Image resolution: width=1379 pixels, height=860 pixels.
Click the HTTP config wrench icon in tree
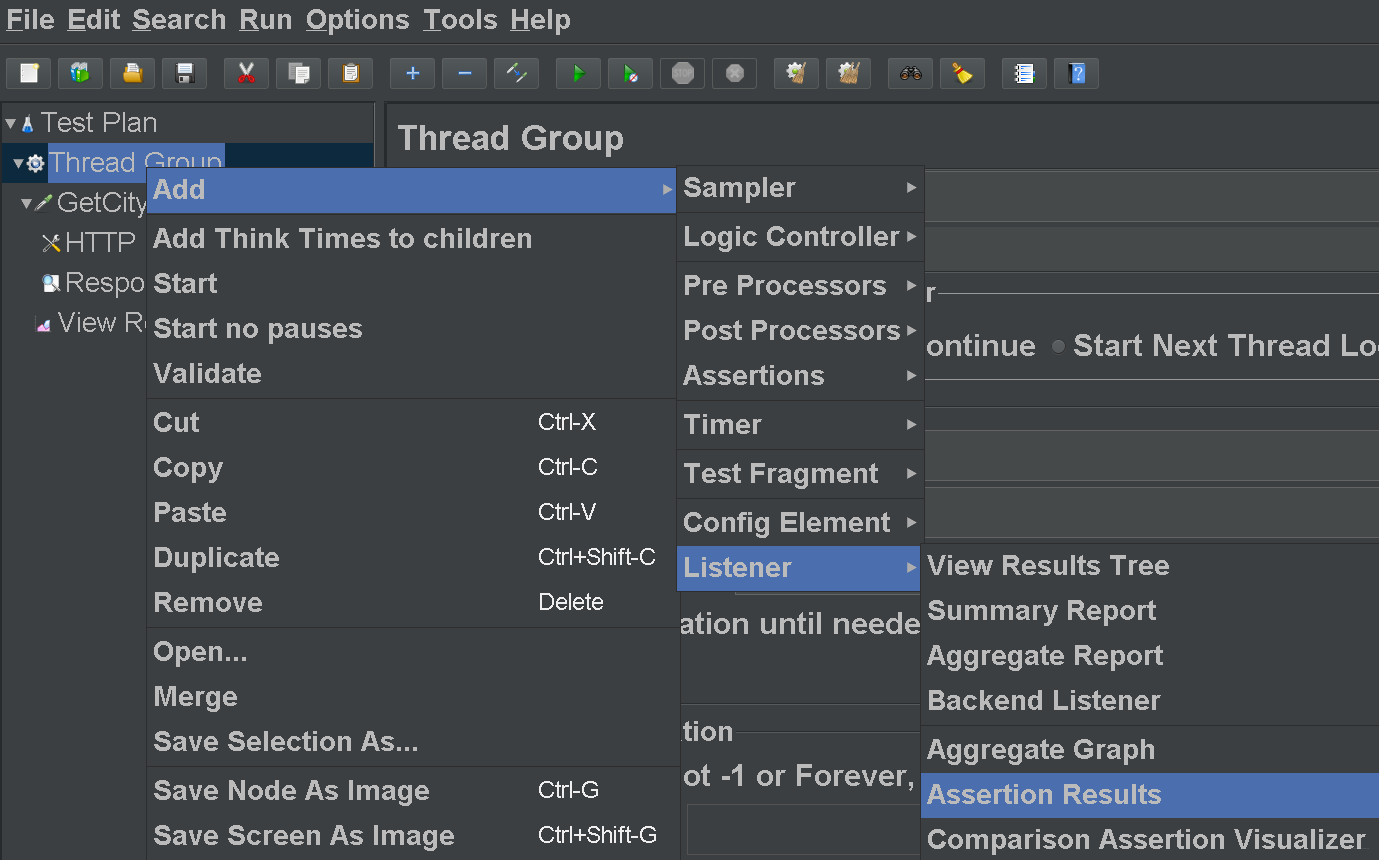point(51,243)
